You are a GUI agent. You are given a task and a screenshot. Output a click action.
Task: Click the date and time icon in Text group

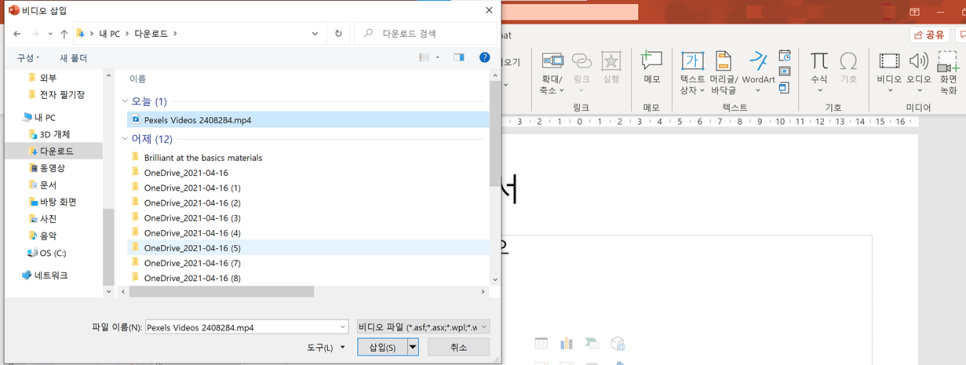[784, 56]
